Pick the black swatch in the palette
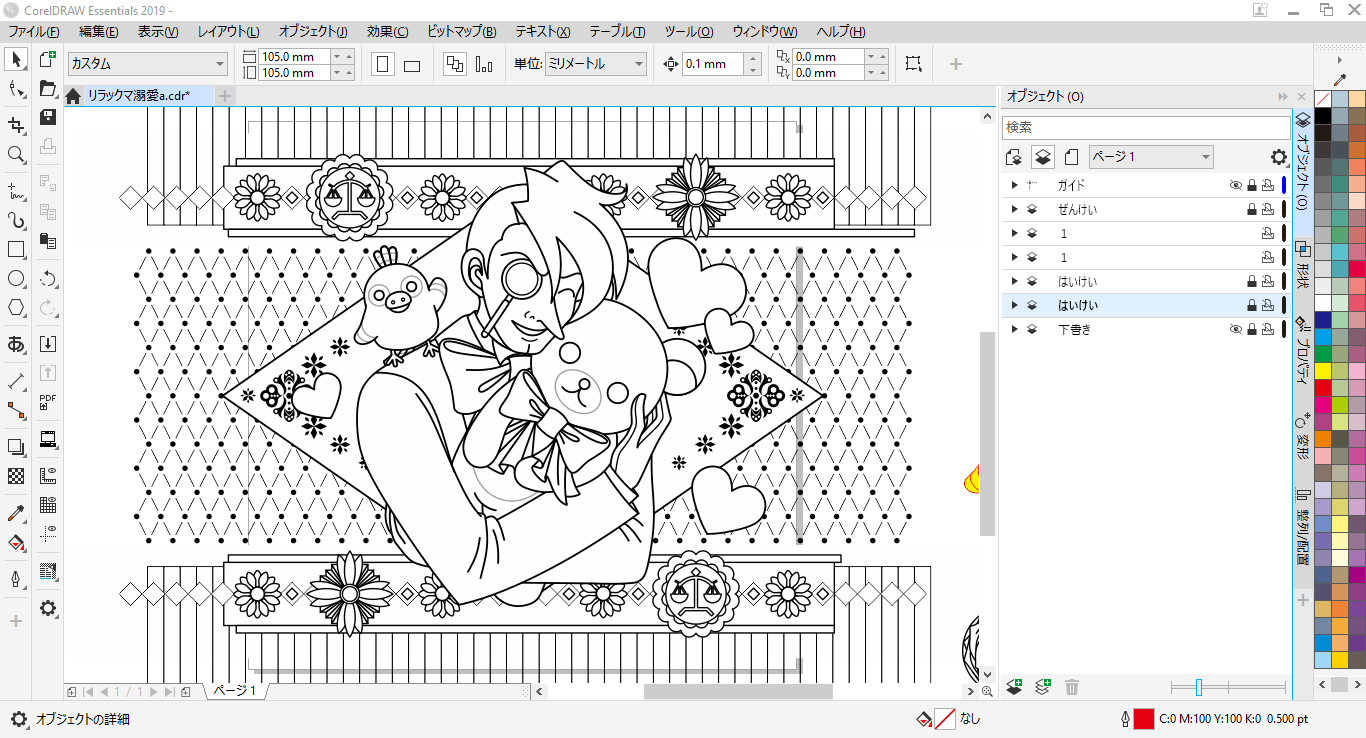The width and height of the screenshot is (1366, 738). coord(1323,117)
